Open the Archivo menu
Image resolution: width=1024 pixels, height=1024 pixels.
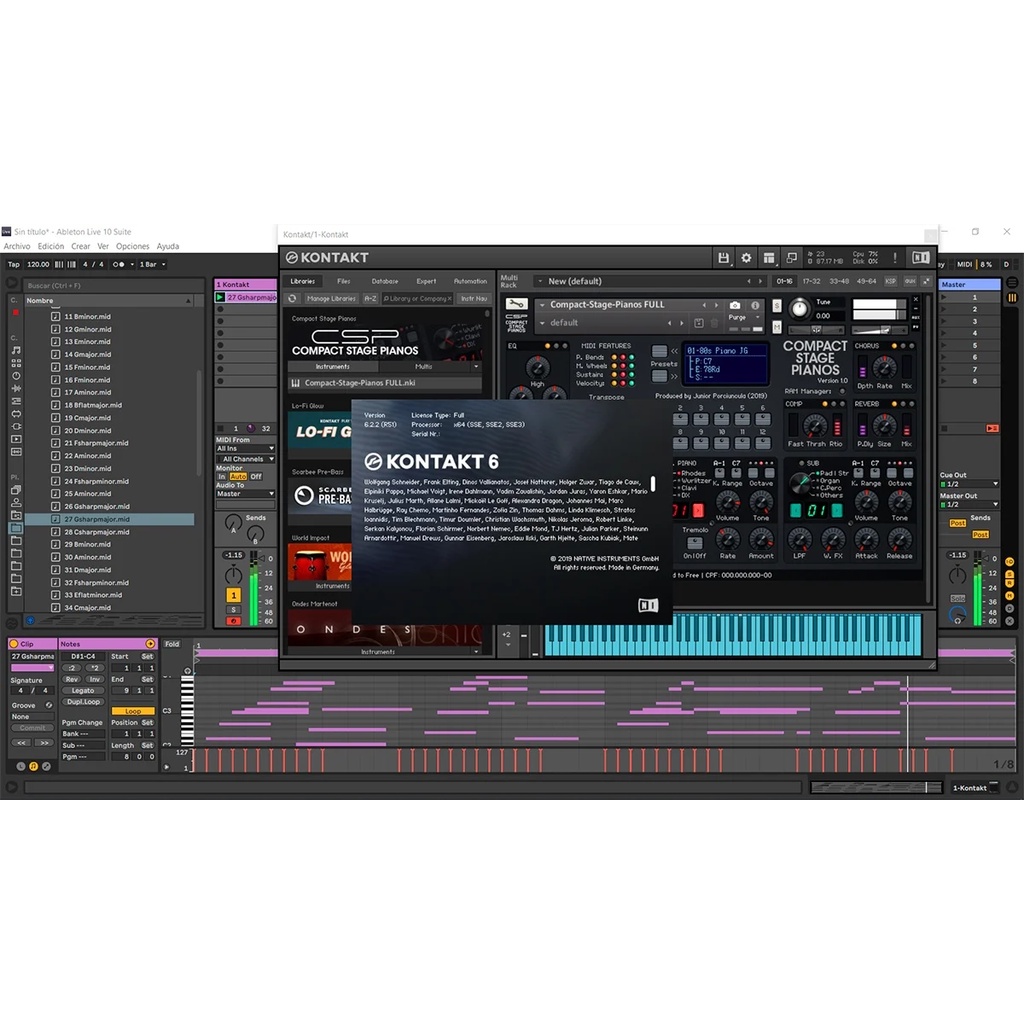point(17,246)
